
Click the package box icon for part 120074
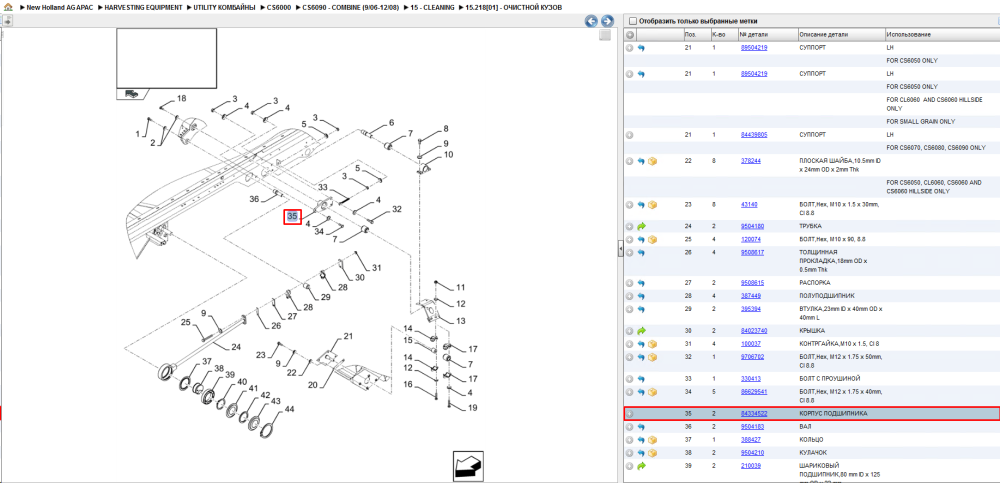[652, 239]
